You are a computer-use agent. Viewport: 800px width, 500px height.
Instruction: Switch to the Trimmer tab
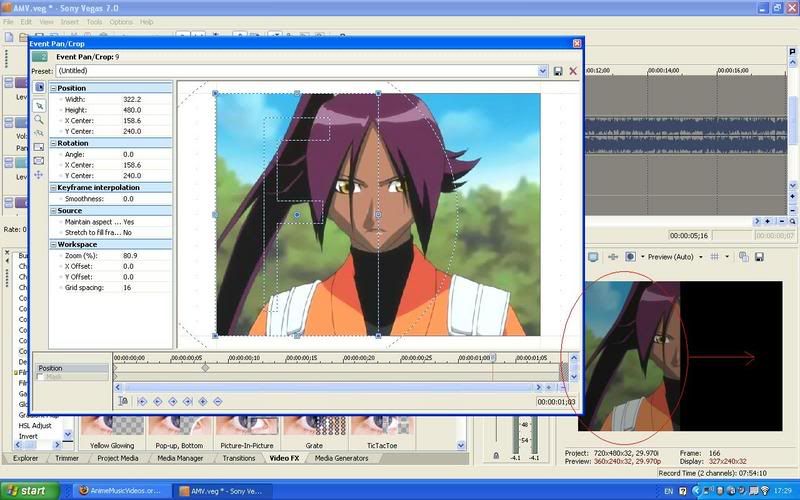coord(67,458)
